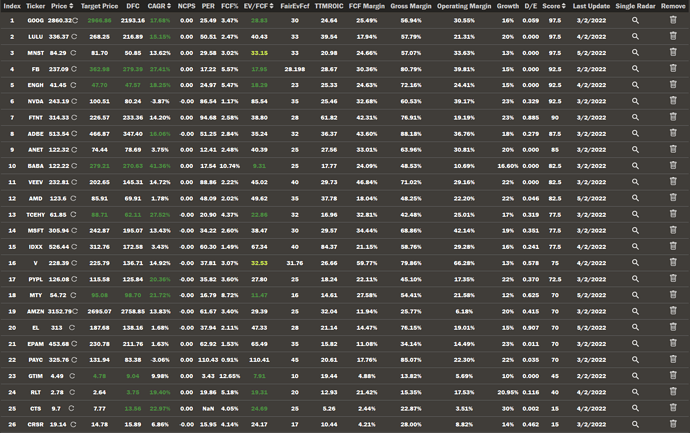690x433 pixels.
Task: Refresh price icon beside EPAM
Action: click(74, 344)
